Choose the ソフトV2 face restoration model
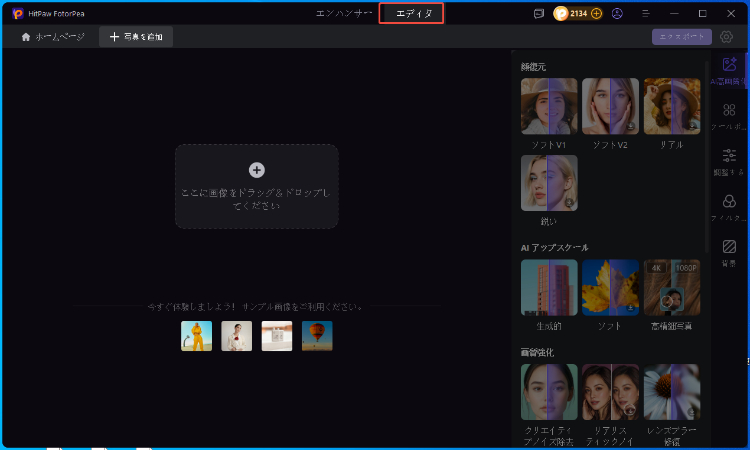Image resolution: width=750 pixels, height=450 pixels. (x=610, y=106)
